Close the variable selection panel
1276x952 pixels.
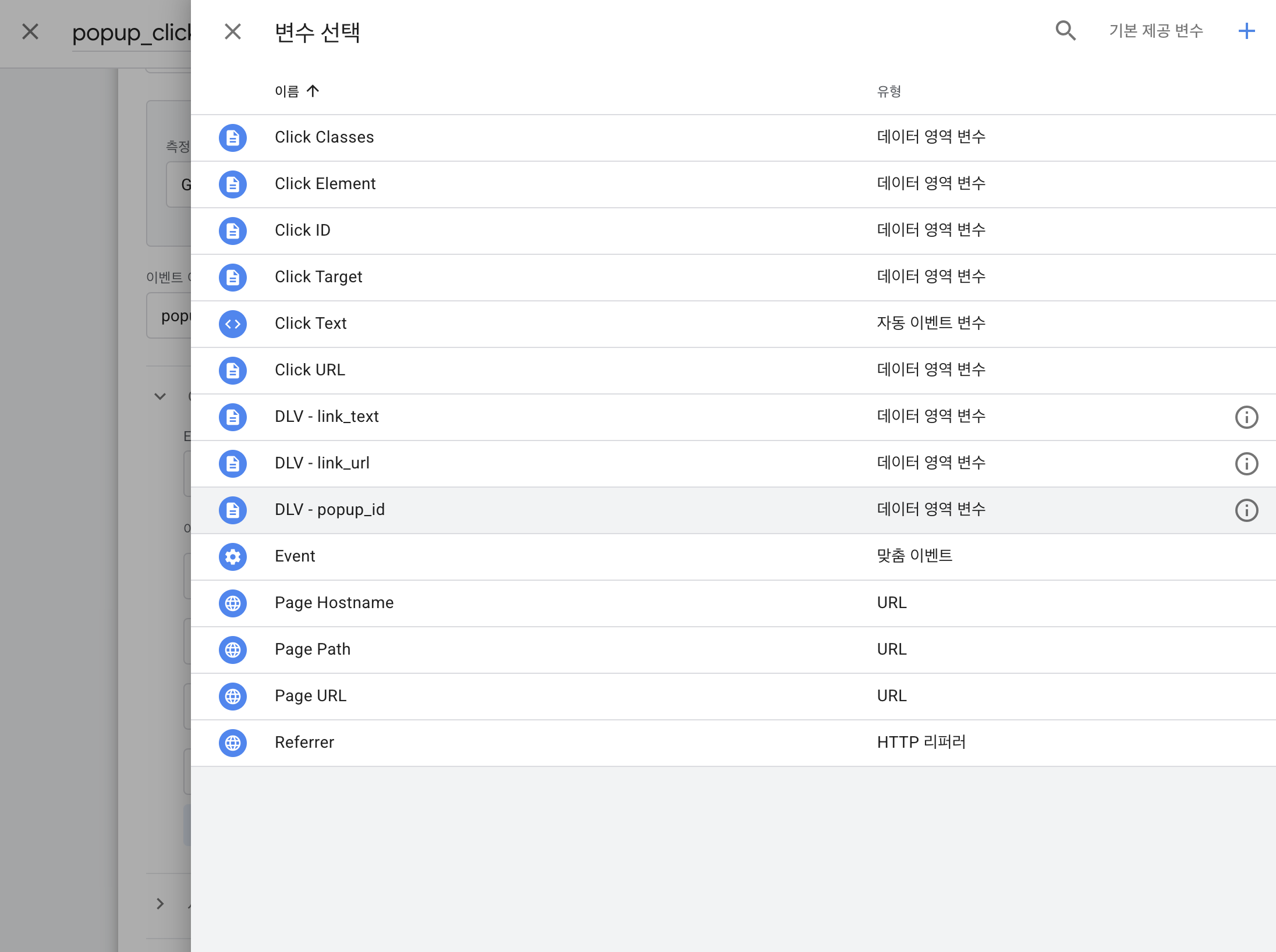point(233,31)
